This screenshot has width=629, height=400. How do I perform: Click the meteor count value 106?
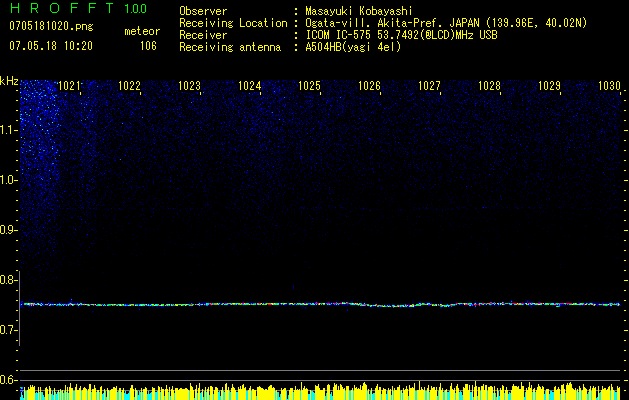click(x=148, y=45)
